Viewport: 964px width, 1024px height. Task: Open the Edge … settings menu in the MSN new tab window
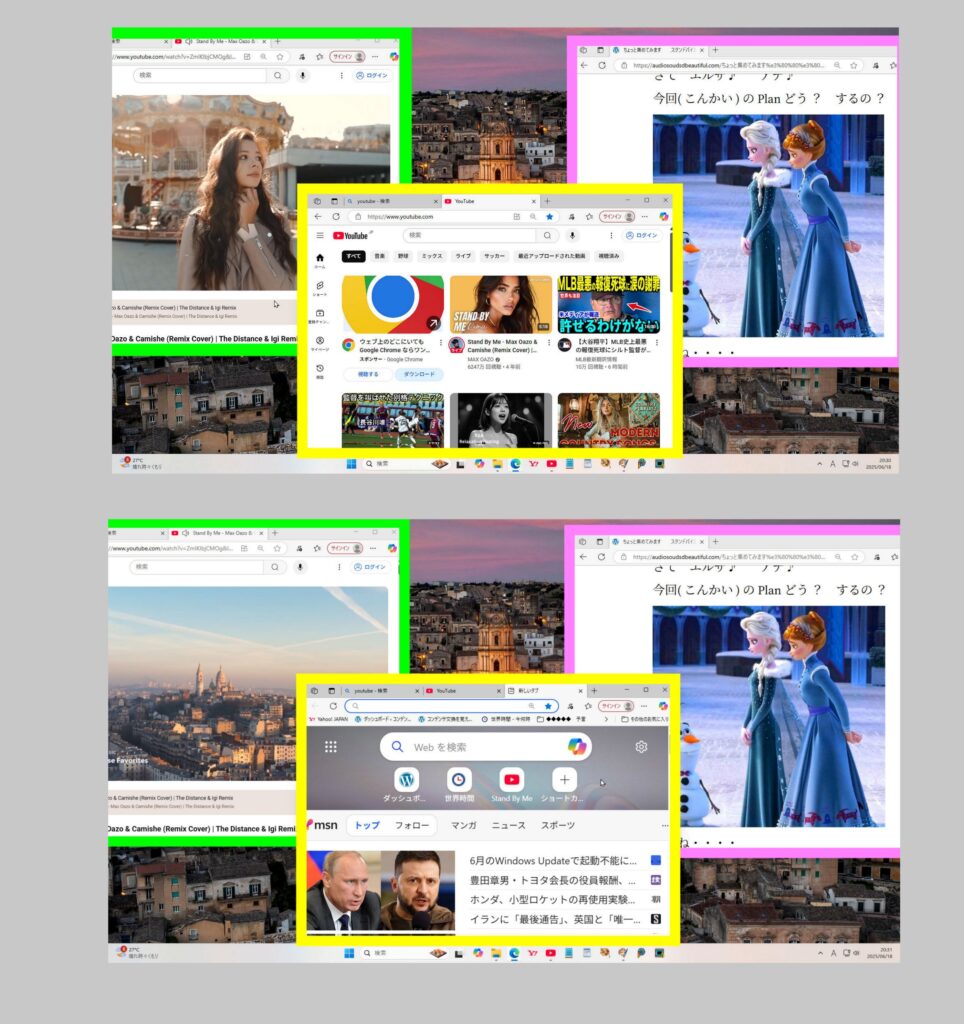click(644, 706)
